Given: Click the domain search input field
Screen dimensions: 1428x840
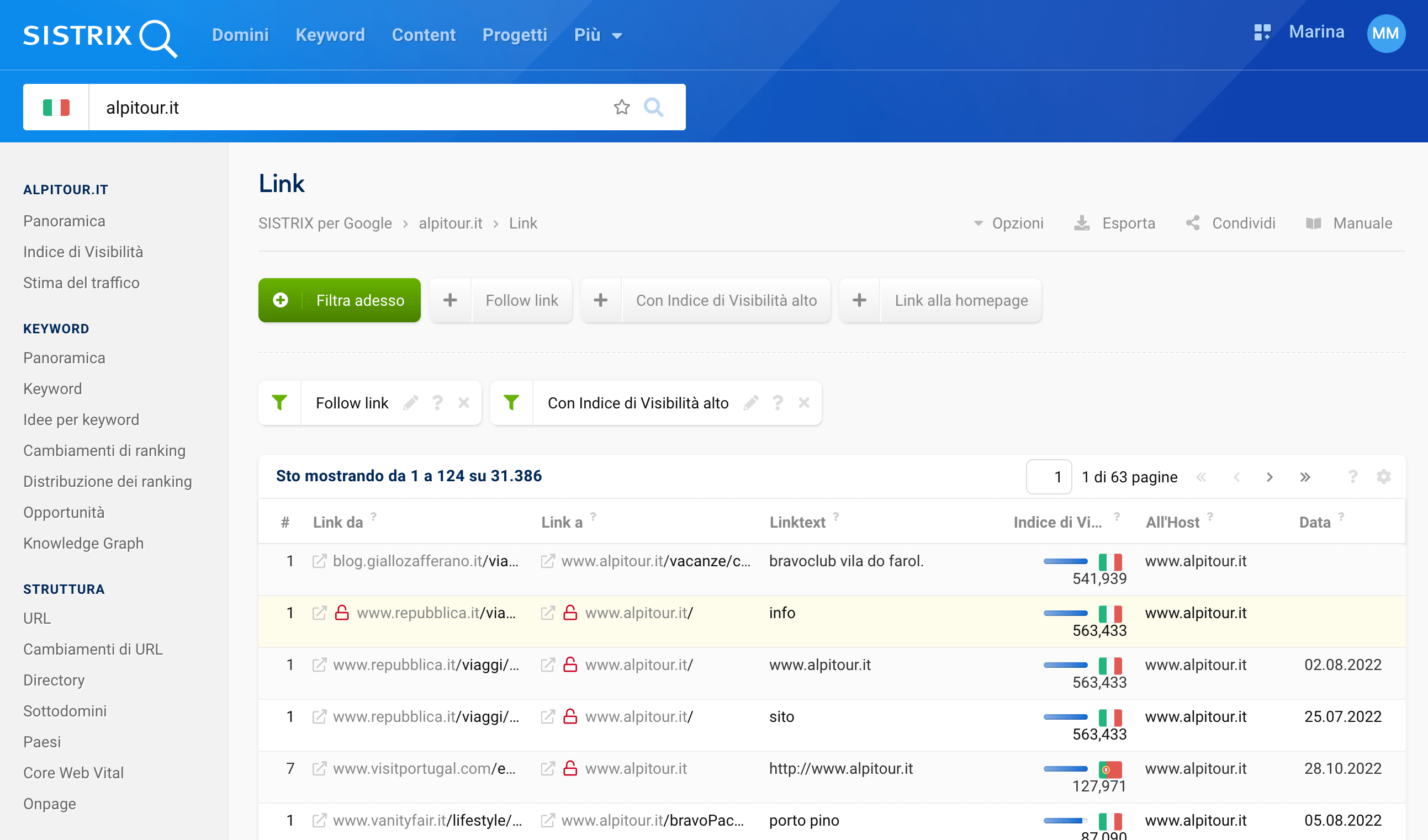Looking at the screenshot, I should [351, 107].
